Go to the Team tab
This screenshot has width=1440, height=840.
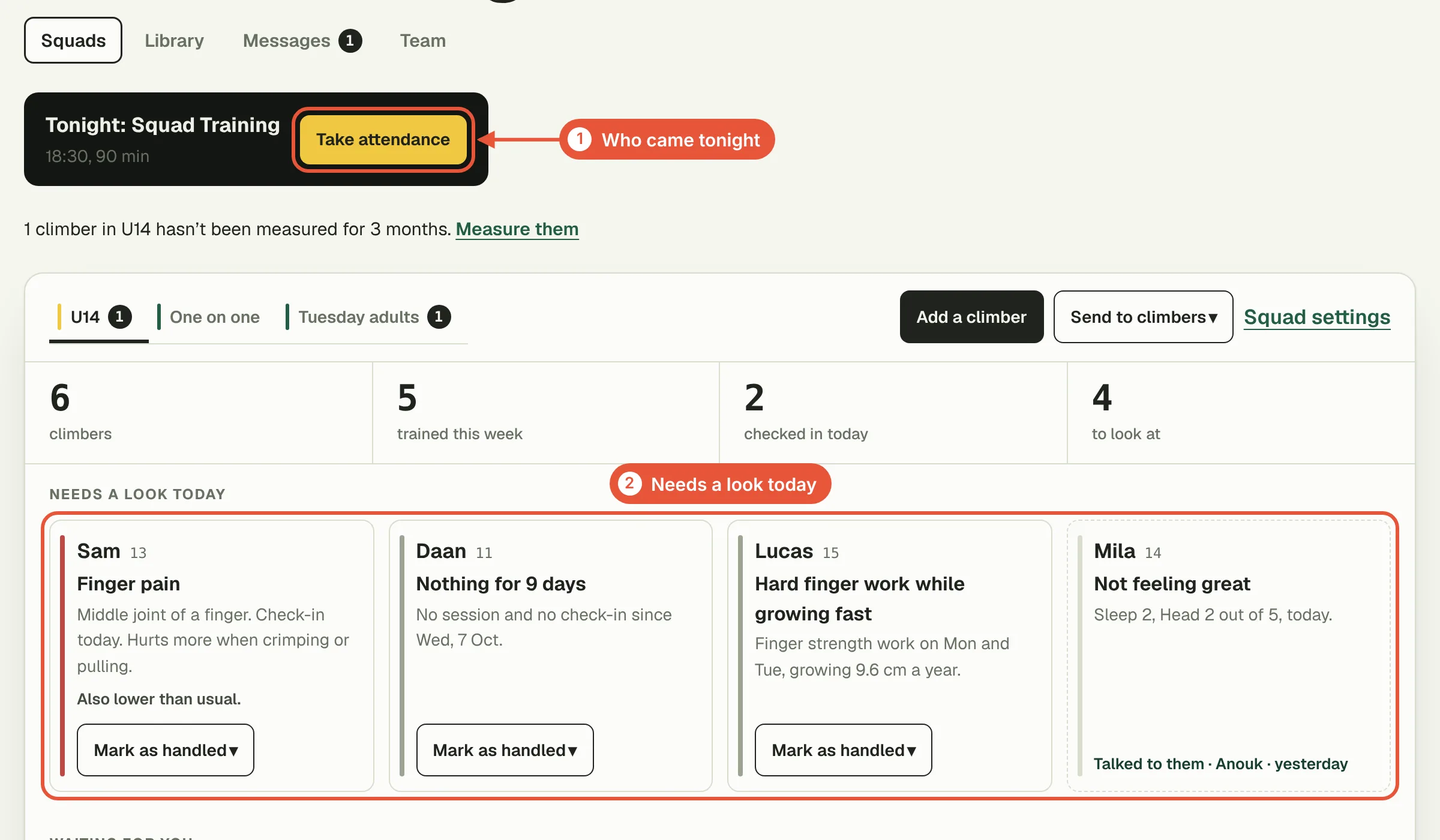(423, 40)
